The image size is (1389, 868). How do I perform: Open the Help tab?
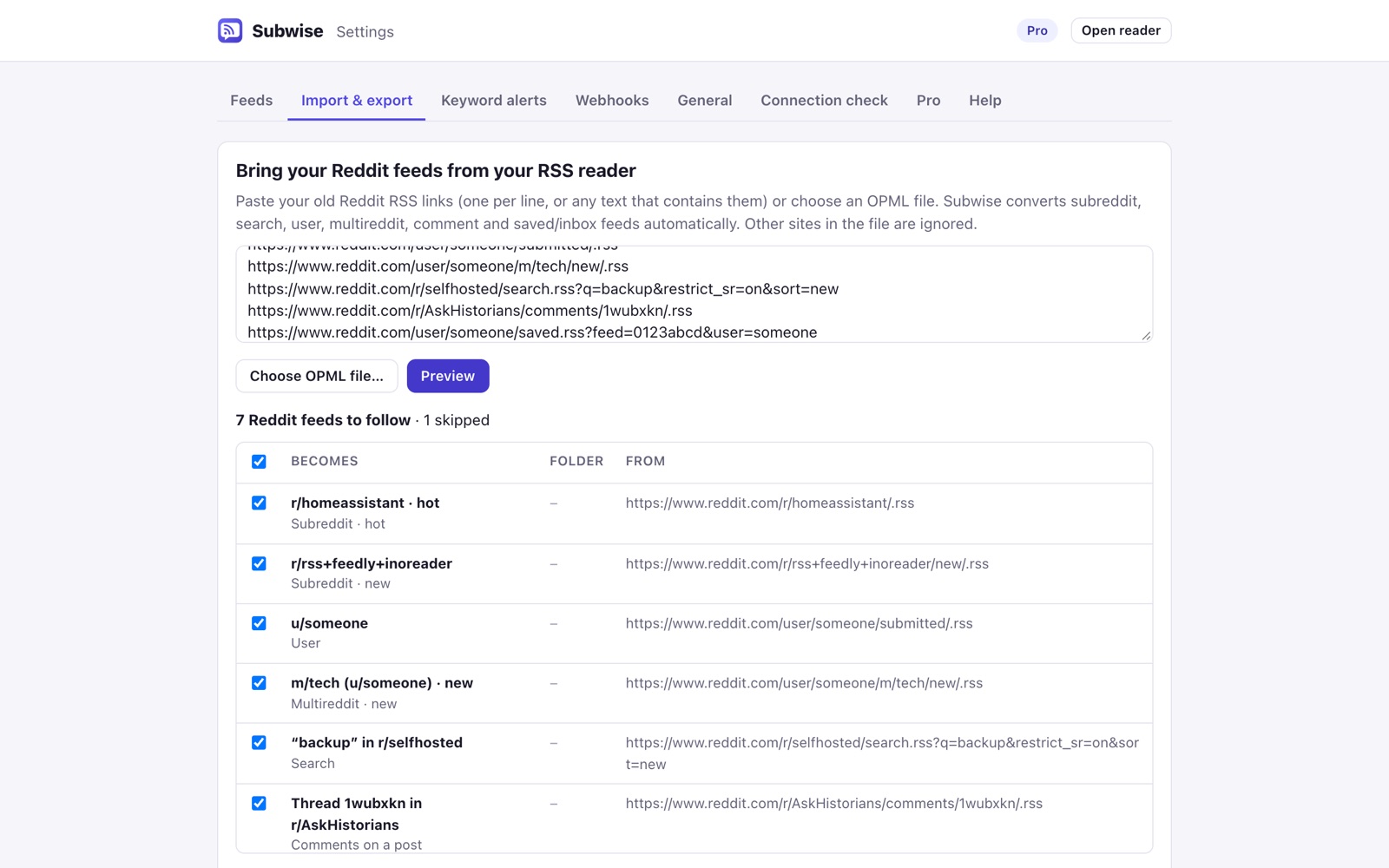coord(985,101)
